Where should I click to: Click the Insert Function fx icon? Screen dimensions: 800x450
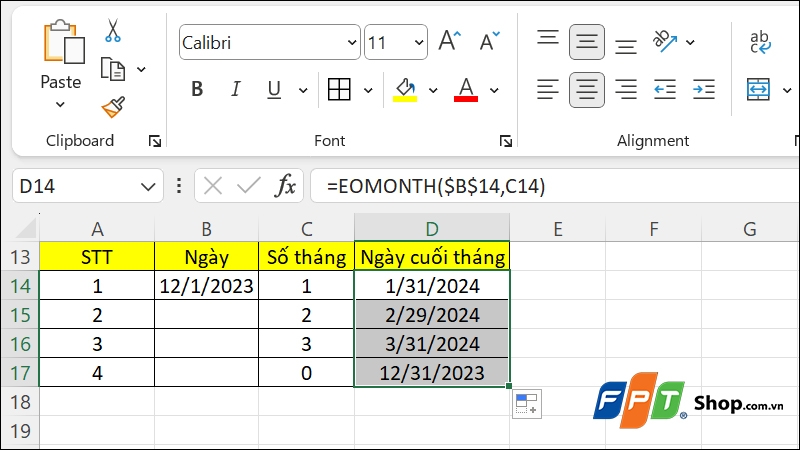coord(285,186)
